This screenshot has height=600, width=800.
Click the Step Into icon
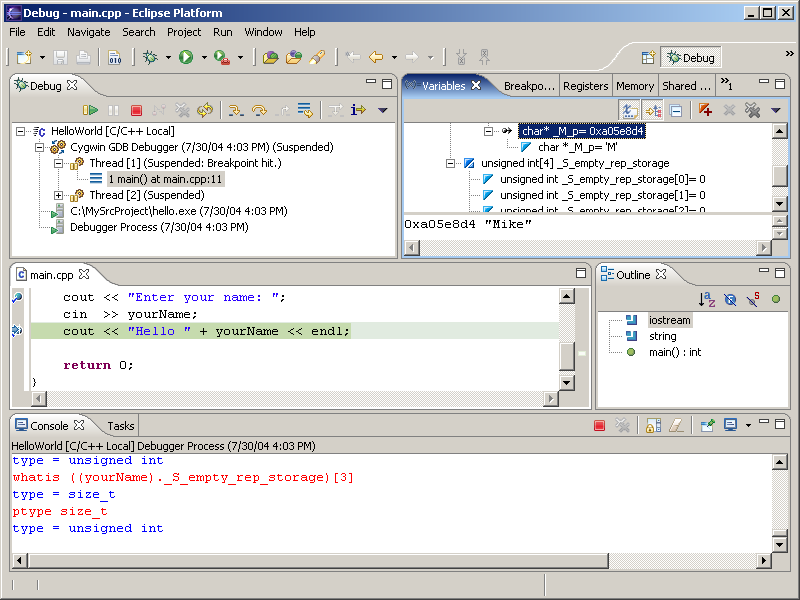click(236, 110)
